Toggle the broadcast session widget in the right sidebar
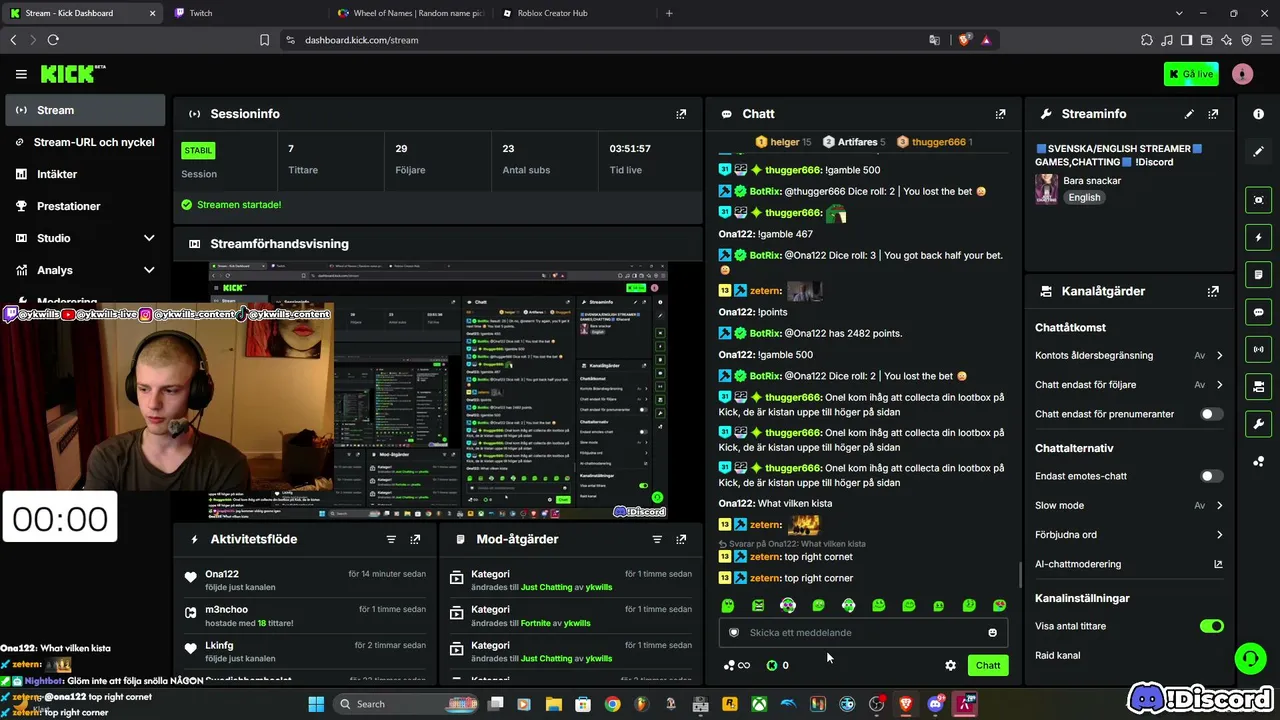This screenshot has width=1280, height=720. tap(1258, 349)
